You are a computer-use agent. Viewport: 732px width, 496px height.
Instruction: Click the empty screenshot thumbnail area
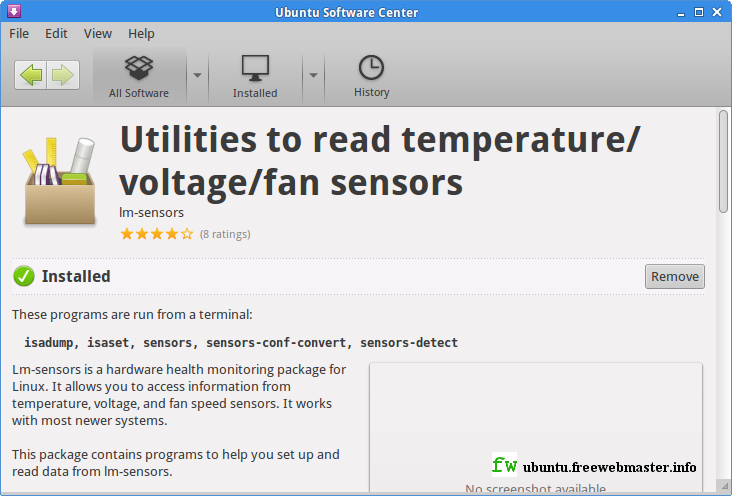pyautogui.click(x=535, y=426)
